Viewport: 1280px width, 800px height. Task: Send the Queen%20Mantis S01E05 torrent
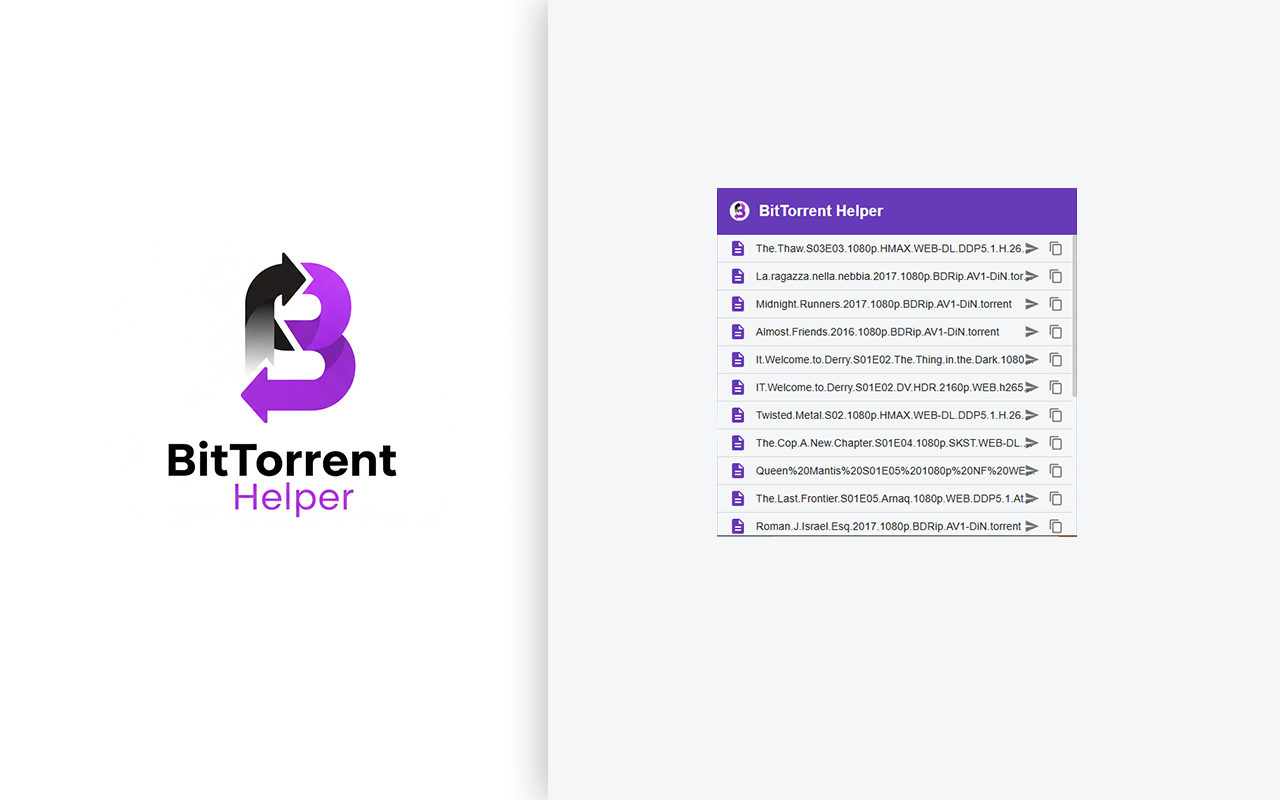coord(1032,471)
